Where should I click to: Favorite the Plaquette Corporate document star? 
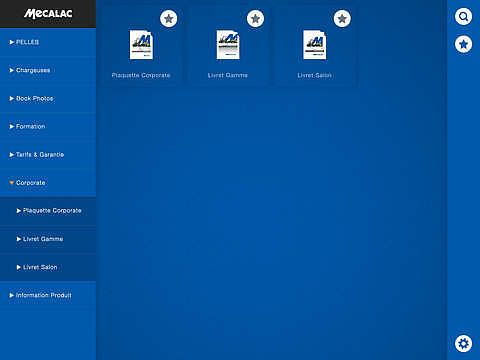tap(169, 19)
